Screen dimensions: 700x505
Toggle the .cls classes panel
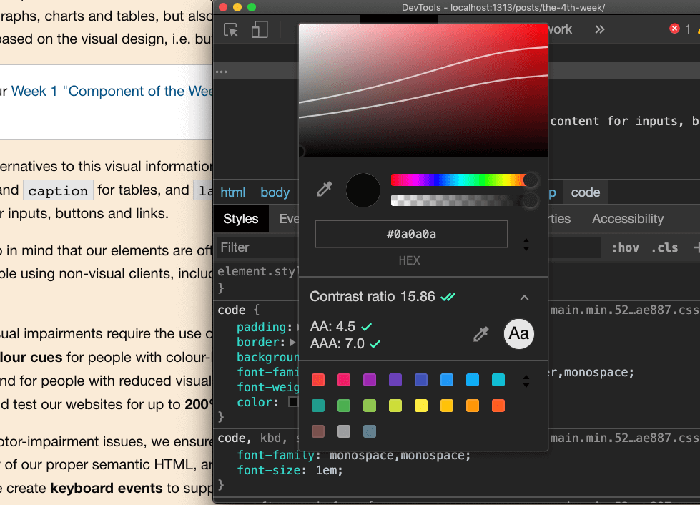[x=664, y=247]
